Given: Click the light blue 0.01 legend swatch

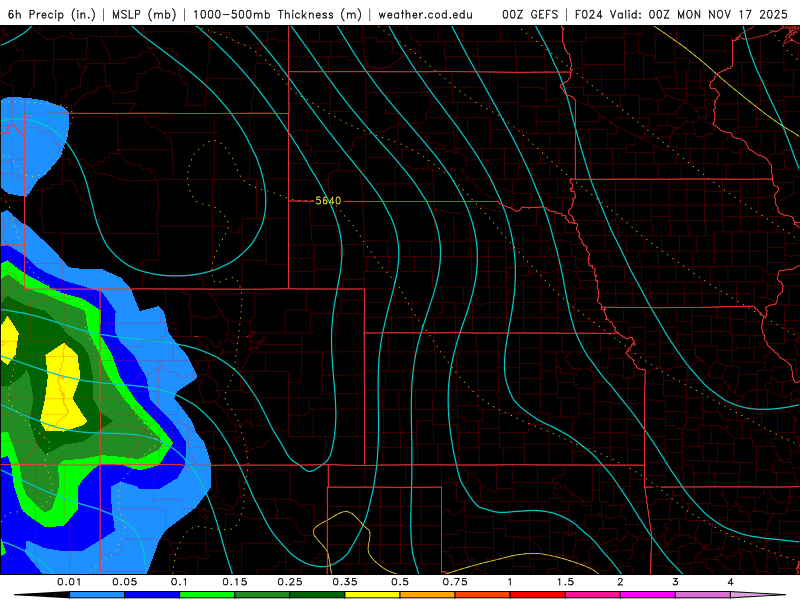Looking at the screenshot, I should [97, 595].
